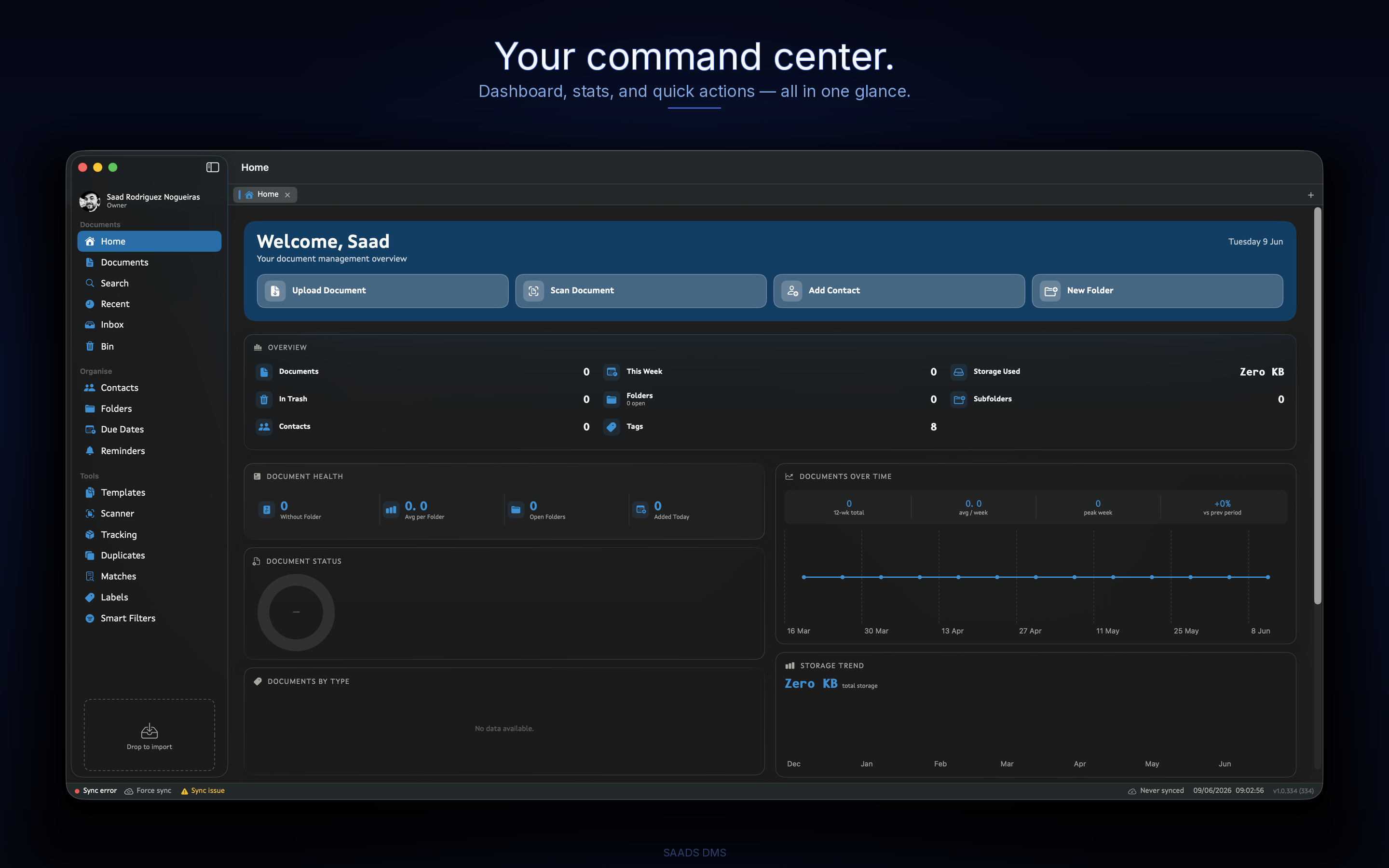Click the This Week calendar icon
The height and width of the screenshot is (868, 1389).
(611, 372)
